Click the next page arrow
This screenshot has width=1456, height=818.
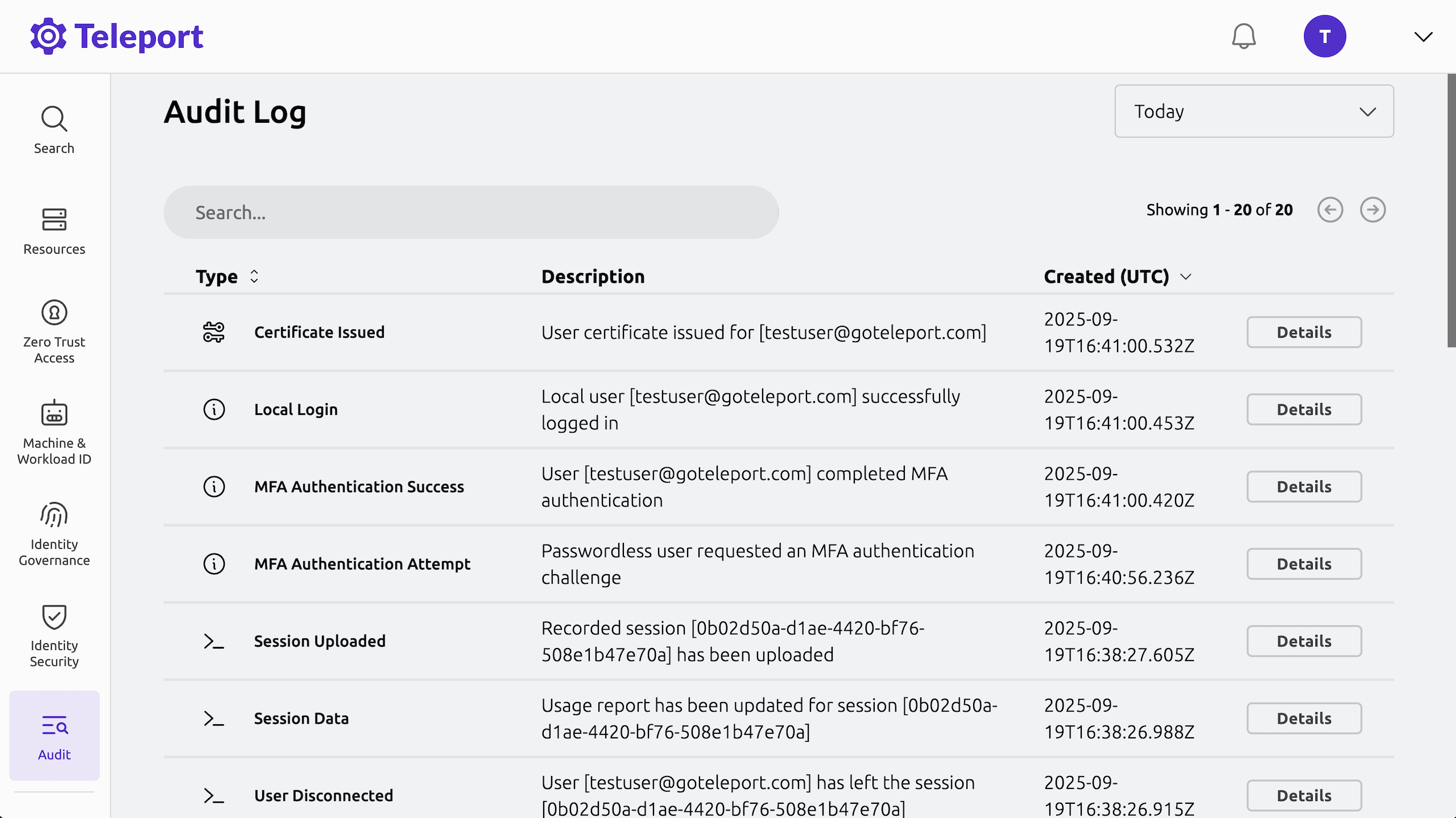point(1373,209)
